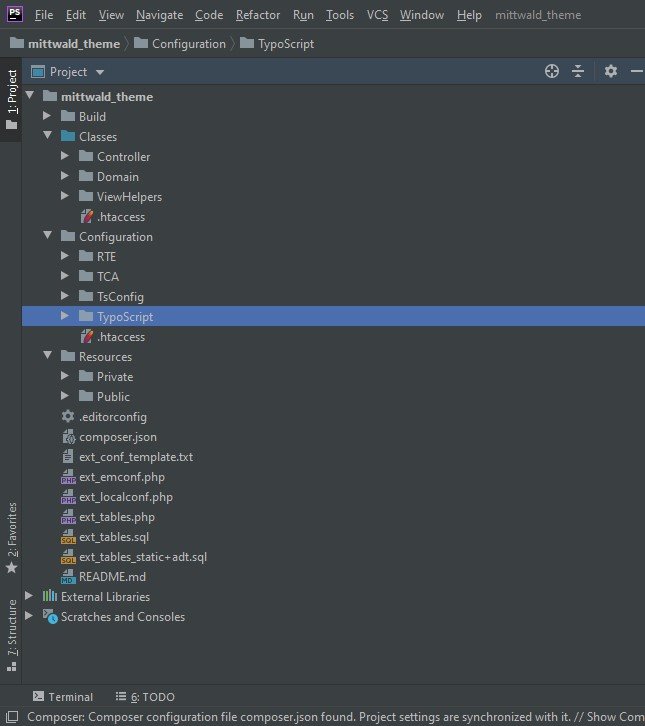The image size is (645, 726).
Task: Open the Terminal tool window
Action: coord(63,696)
